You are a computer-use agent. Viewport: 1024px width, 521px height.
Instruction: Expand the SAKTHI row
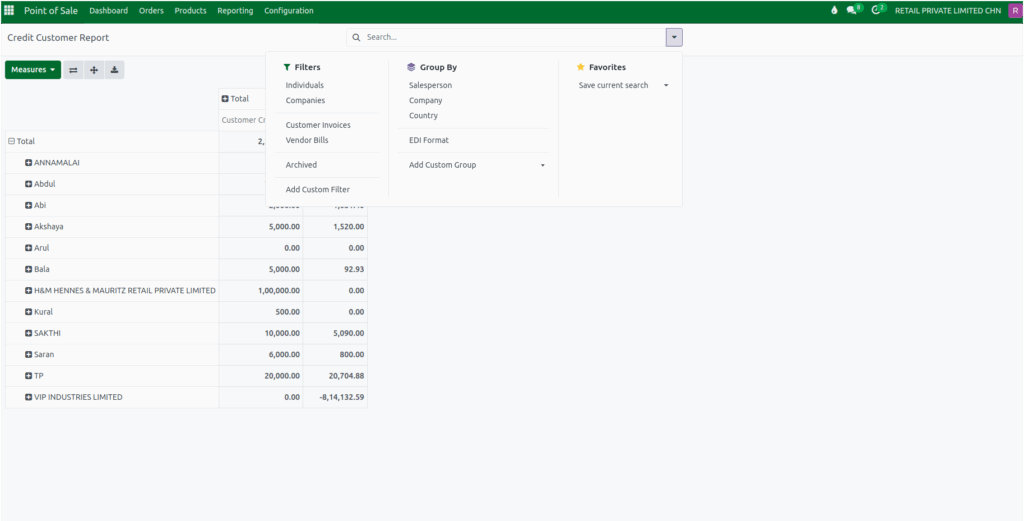coord(29,333)
